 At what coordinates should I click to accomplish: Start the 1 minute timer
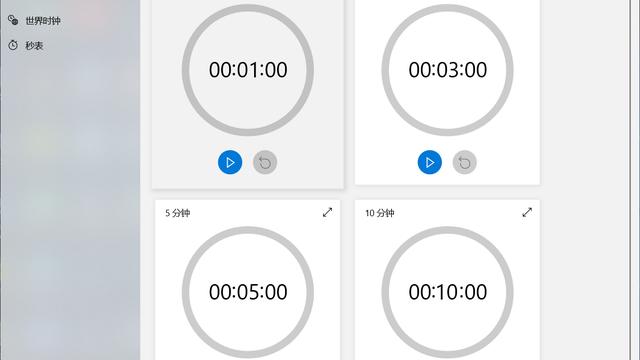point(230,162)
